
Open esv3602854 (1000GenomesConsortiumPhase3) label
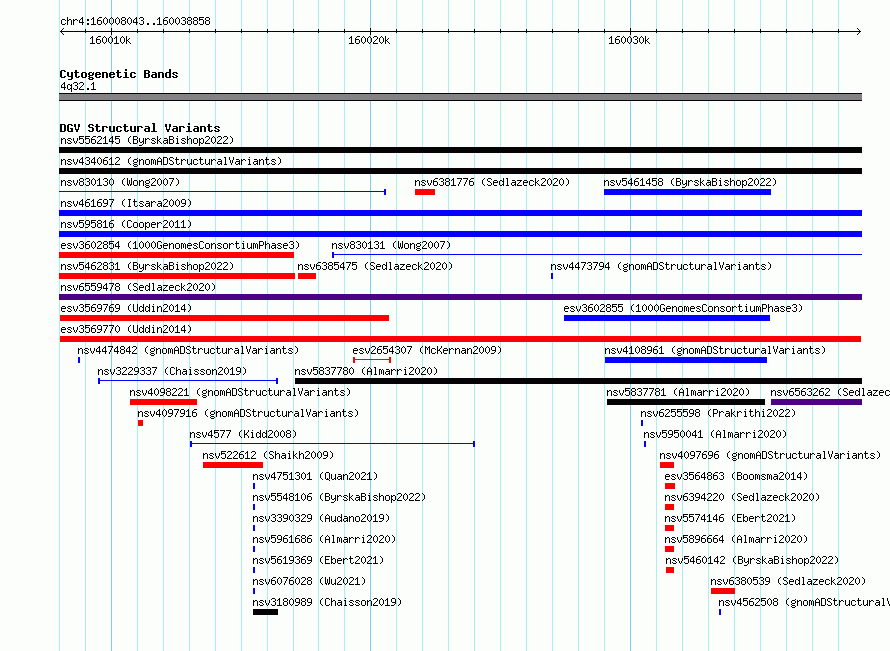click(x=180, y=245)
